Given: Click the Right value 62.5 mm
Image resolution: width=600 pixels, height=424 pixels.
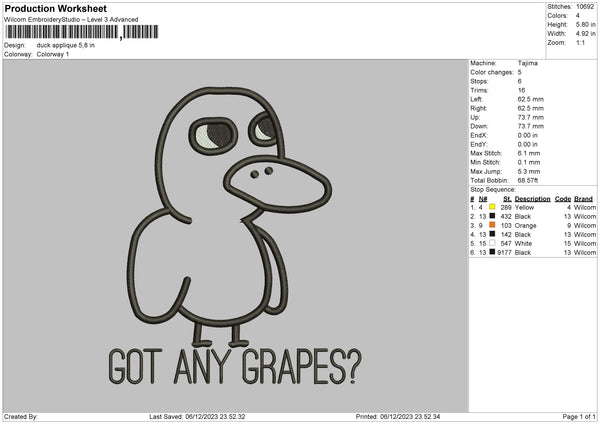Looking at the screenshot, I should pos(530,108).
